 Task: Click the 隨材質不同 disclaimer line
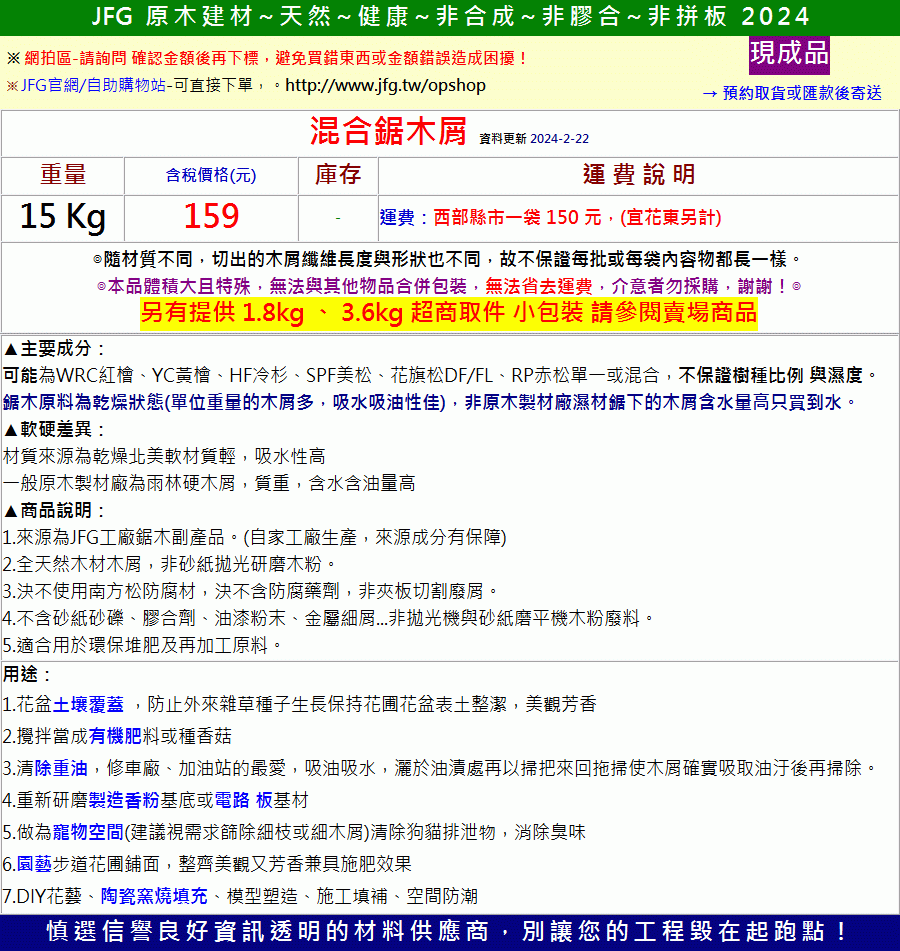coord(448,260)
